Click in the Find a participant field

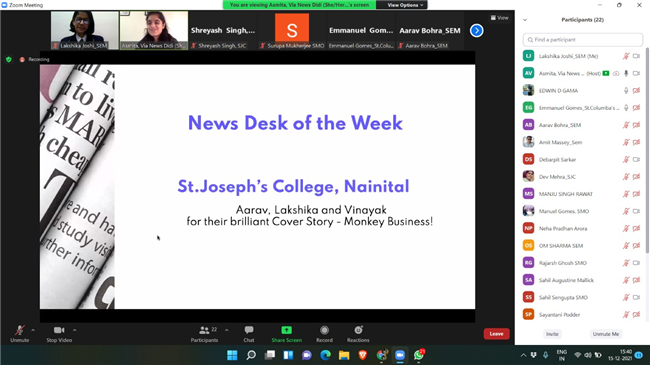[582, 40]
